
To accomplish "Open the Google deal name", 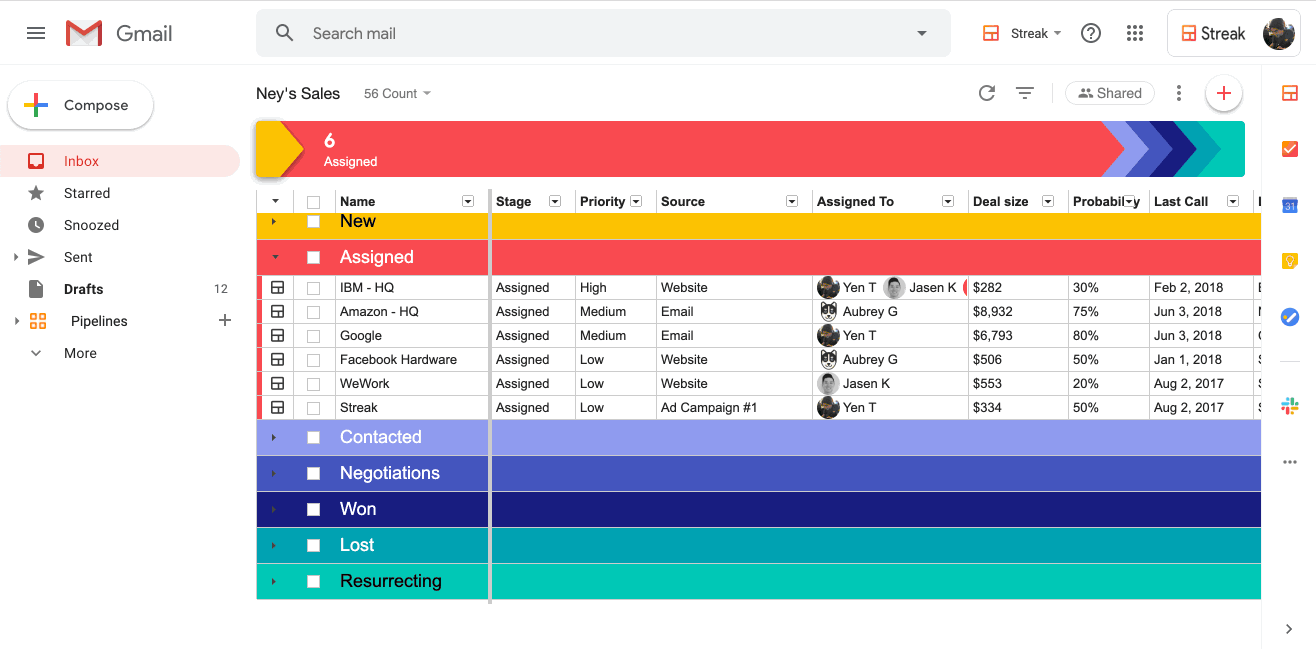I will 361,335.
